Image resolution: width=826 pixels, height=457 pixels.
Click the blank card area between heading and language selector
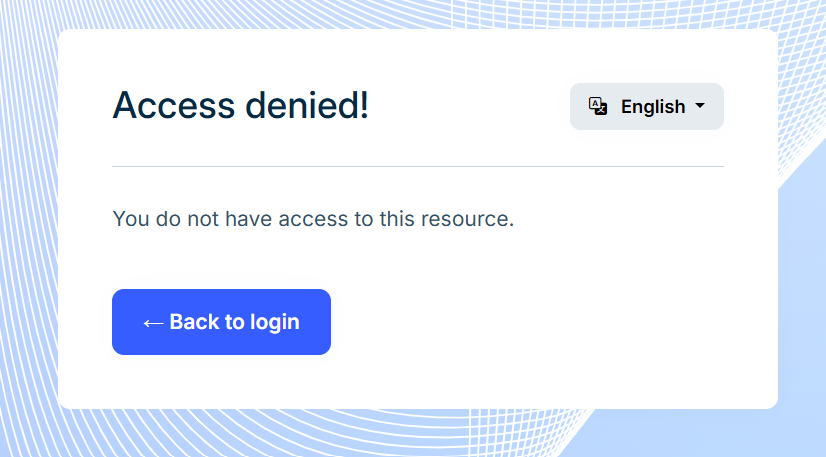tap(469, 105)
